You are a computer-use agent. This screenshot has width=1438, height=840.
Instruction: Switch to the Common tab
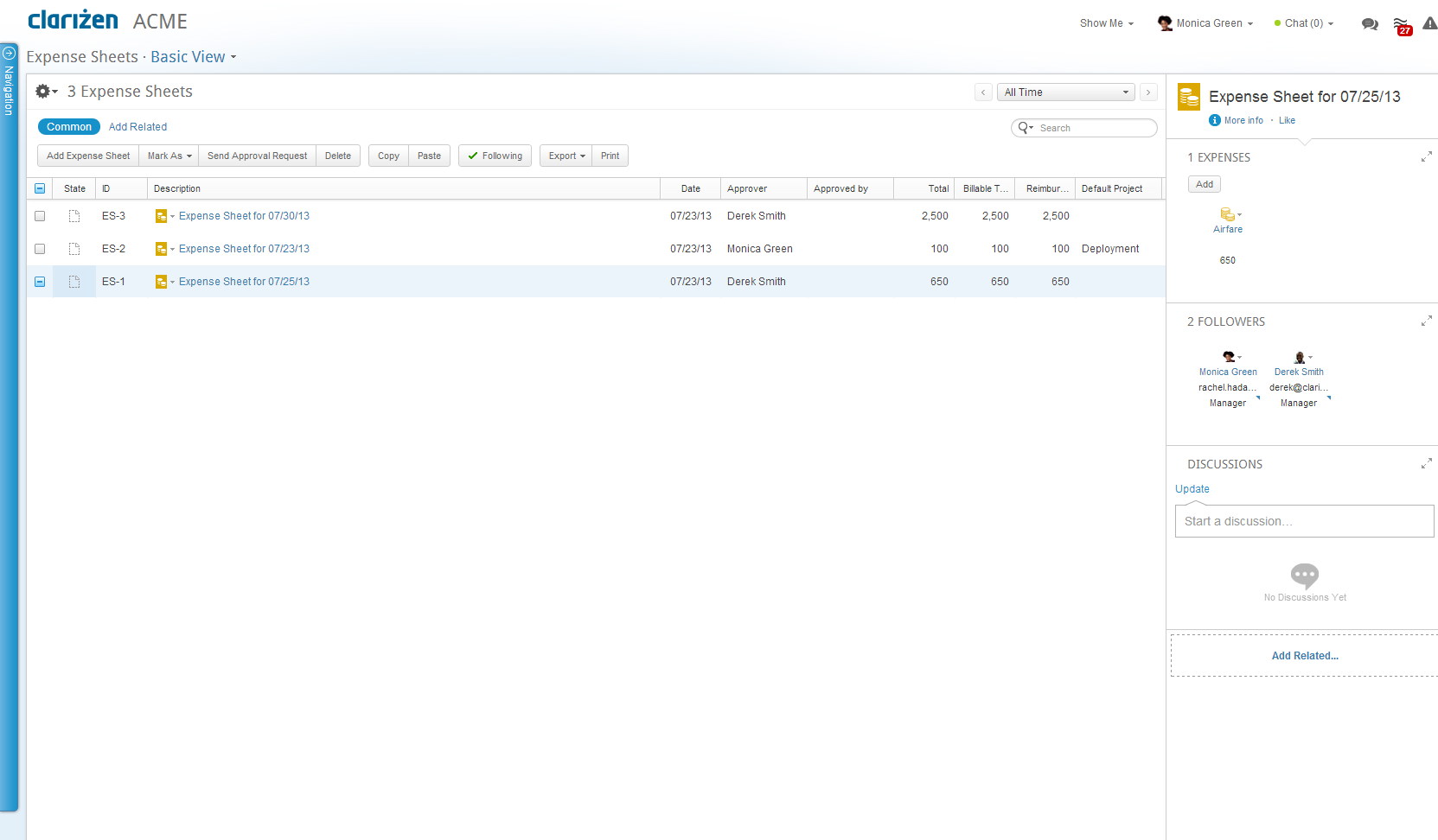(68, 126)
